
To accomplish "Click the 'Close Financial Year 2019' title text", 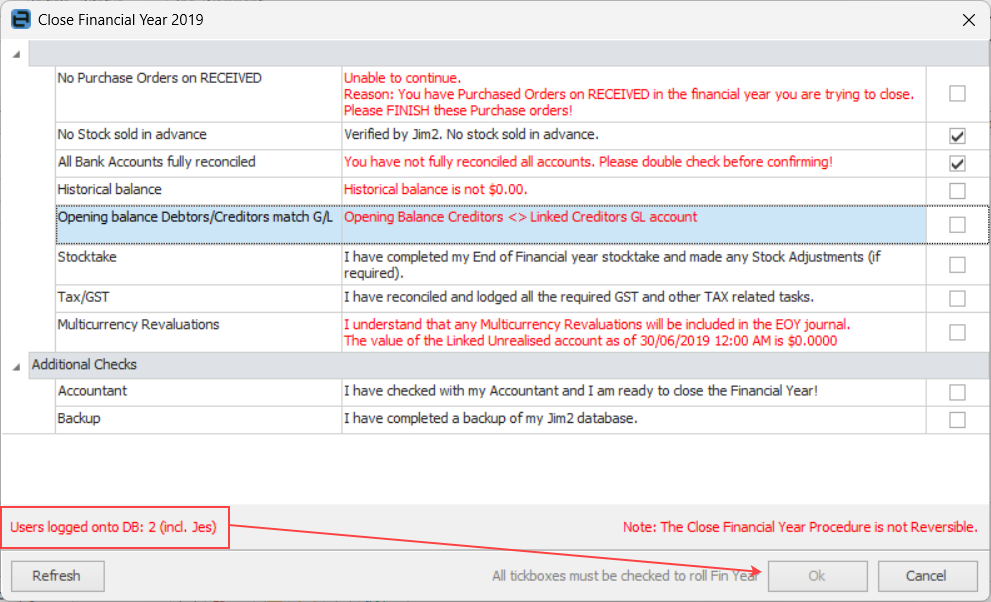I will coord(121,20).
